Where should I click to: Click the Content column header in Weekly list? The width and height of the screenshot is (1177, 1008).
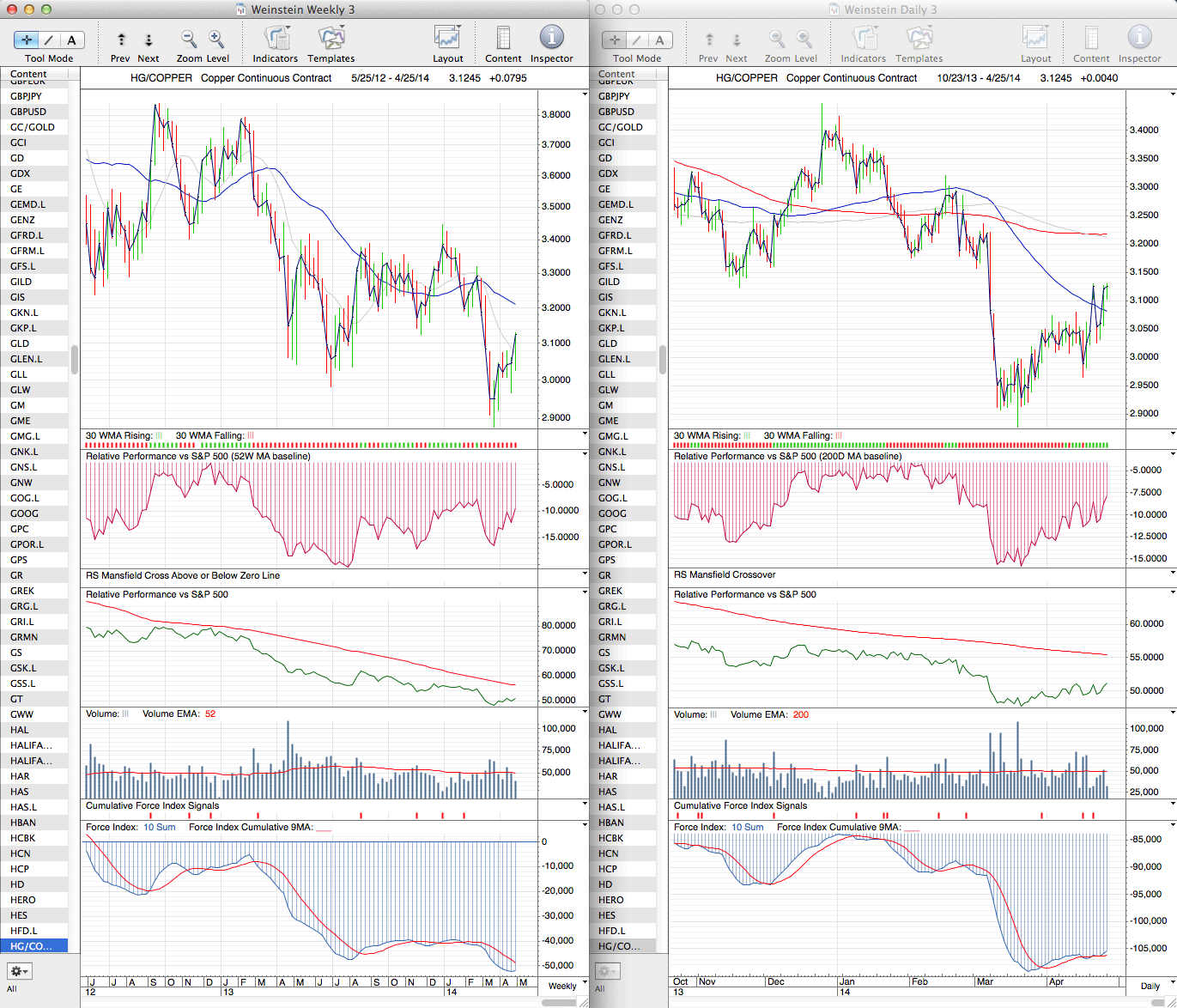[x=29, y=75]
